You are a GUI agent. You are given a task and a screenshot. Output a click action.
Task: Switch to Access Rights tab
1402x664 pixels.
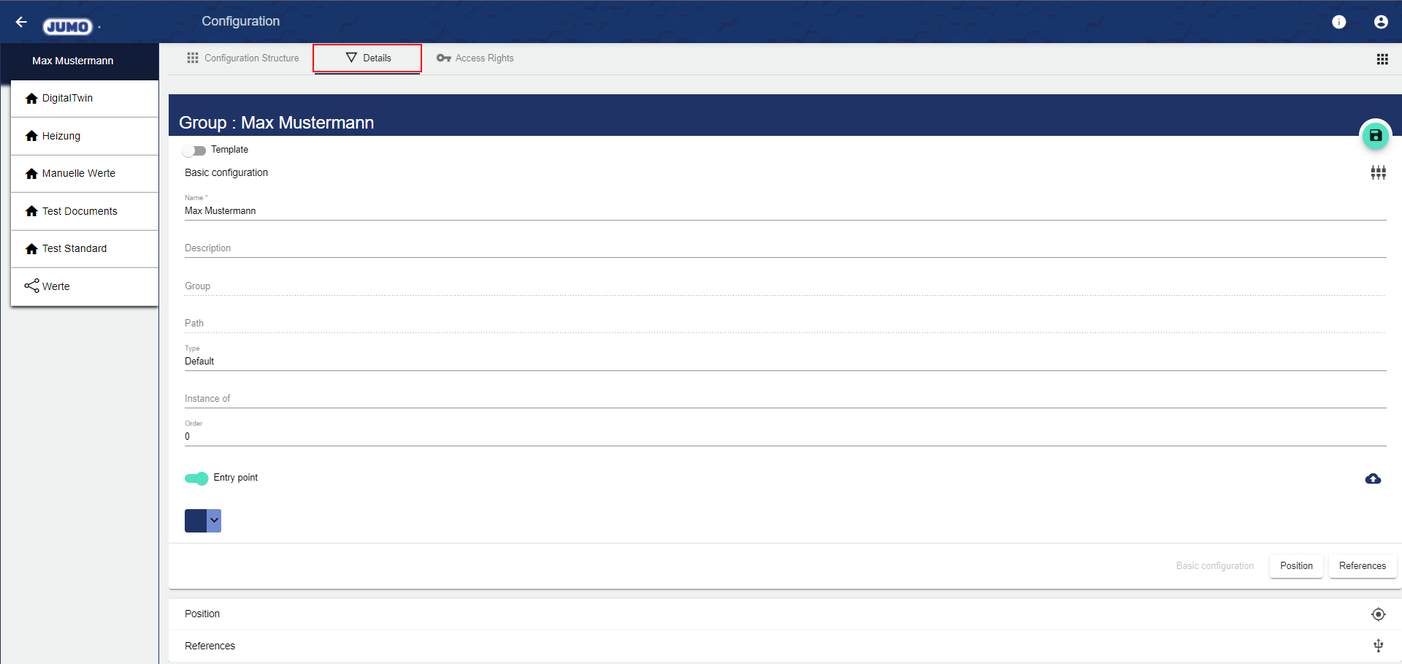coord(475,58)
